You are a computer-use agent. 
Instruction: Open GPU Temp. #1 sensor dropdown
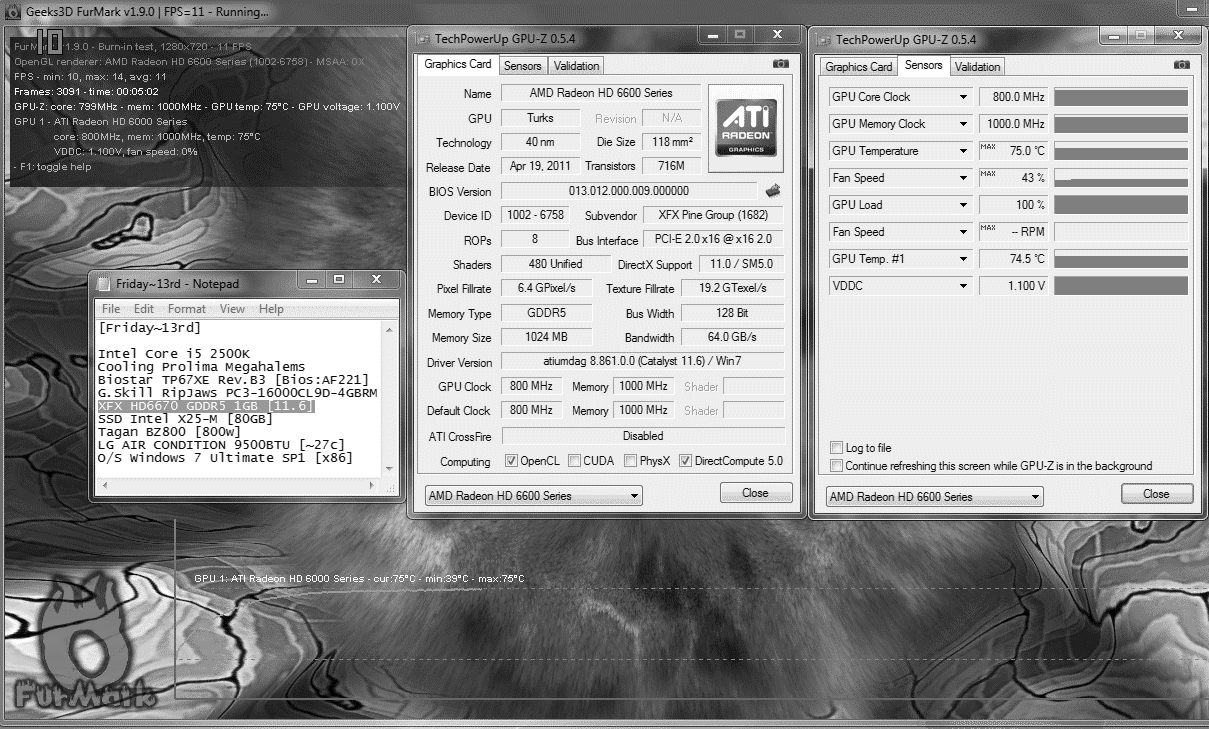click(x=900, y=259)
